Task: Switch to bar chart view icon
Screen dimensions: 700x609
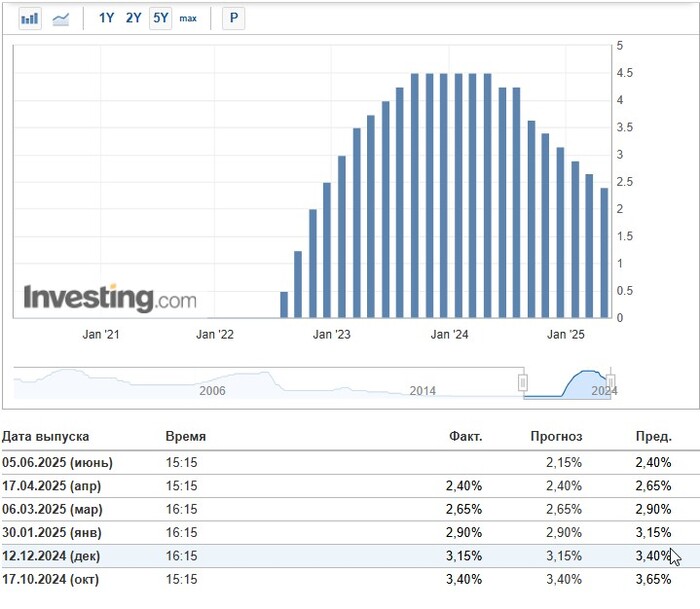Action: (x=30, y=19)
